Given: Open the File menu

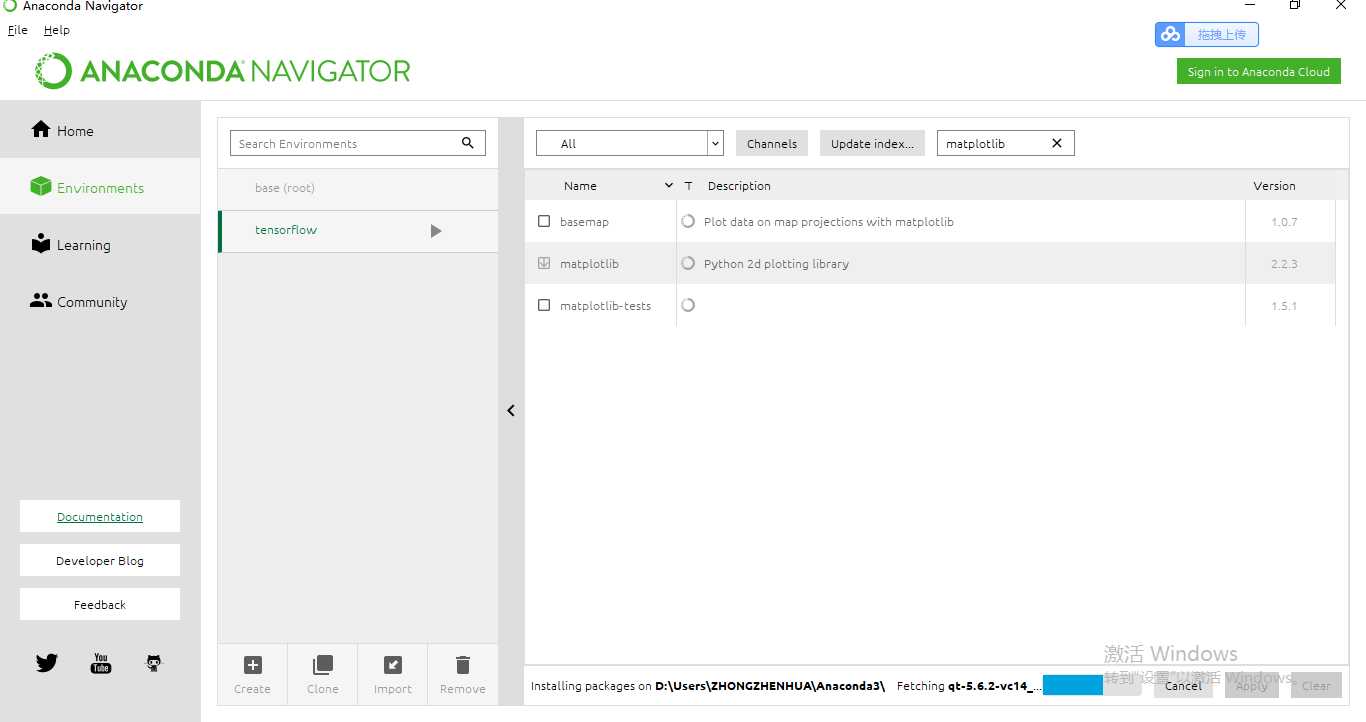Looking at the screenshot, I should click(x=18, y=30).
